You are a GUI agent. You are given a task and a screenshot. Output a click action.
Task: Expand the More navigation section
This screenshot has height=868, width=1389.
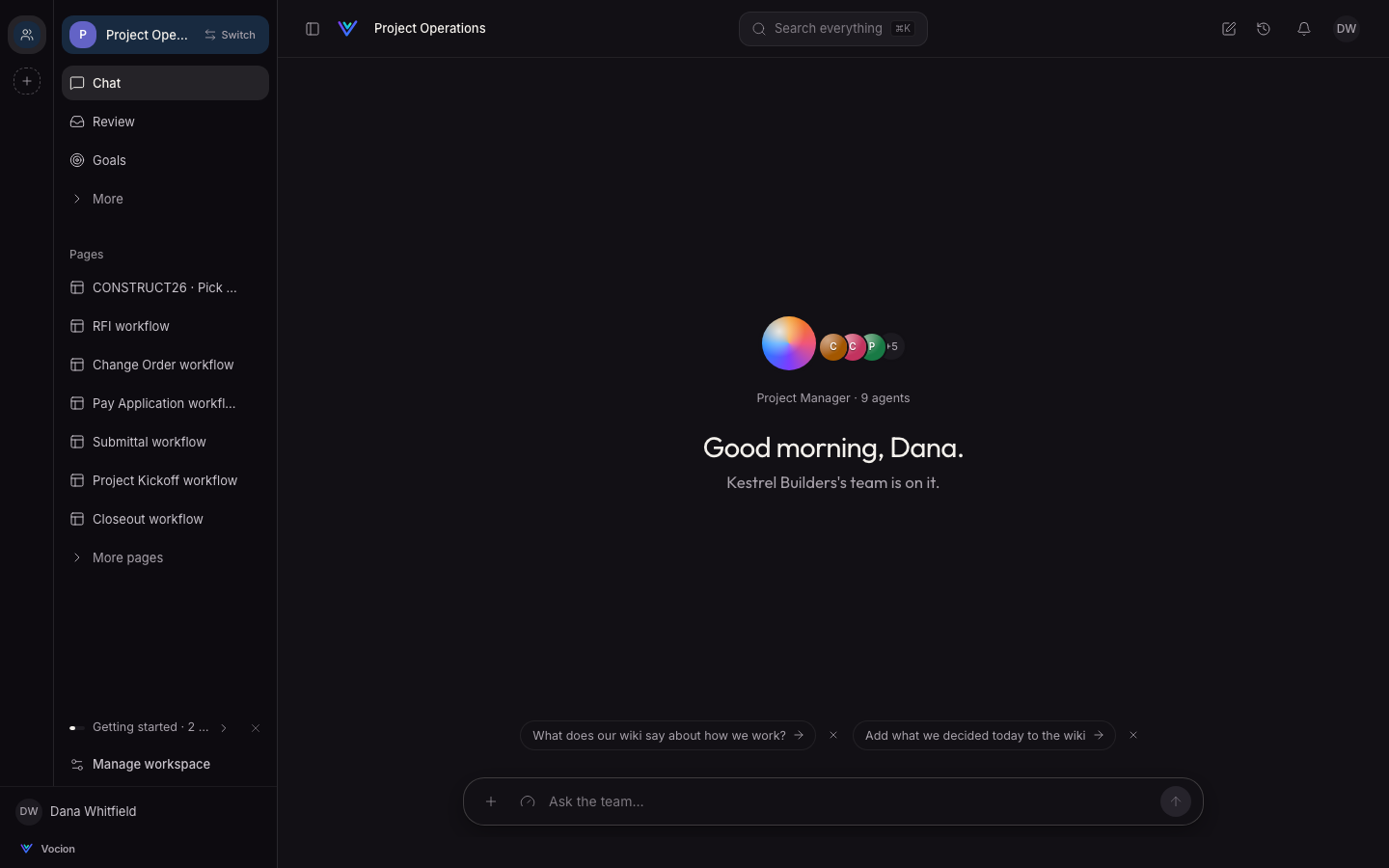tap(165, 199)
